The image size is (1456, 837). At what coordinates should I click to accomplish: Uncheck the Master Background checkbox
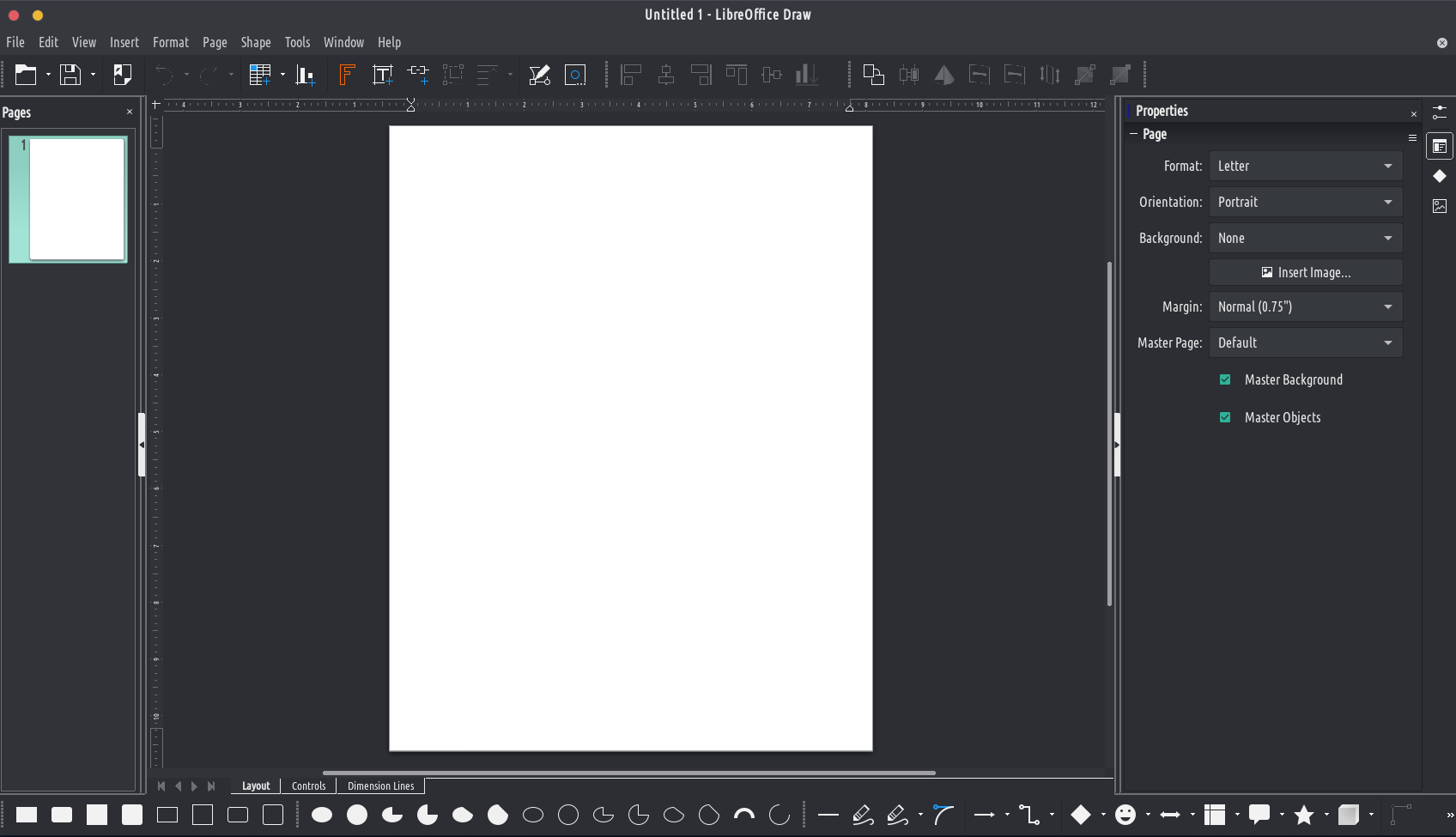(x=1225, y=379)
